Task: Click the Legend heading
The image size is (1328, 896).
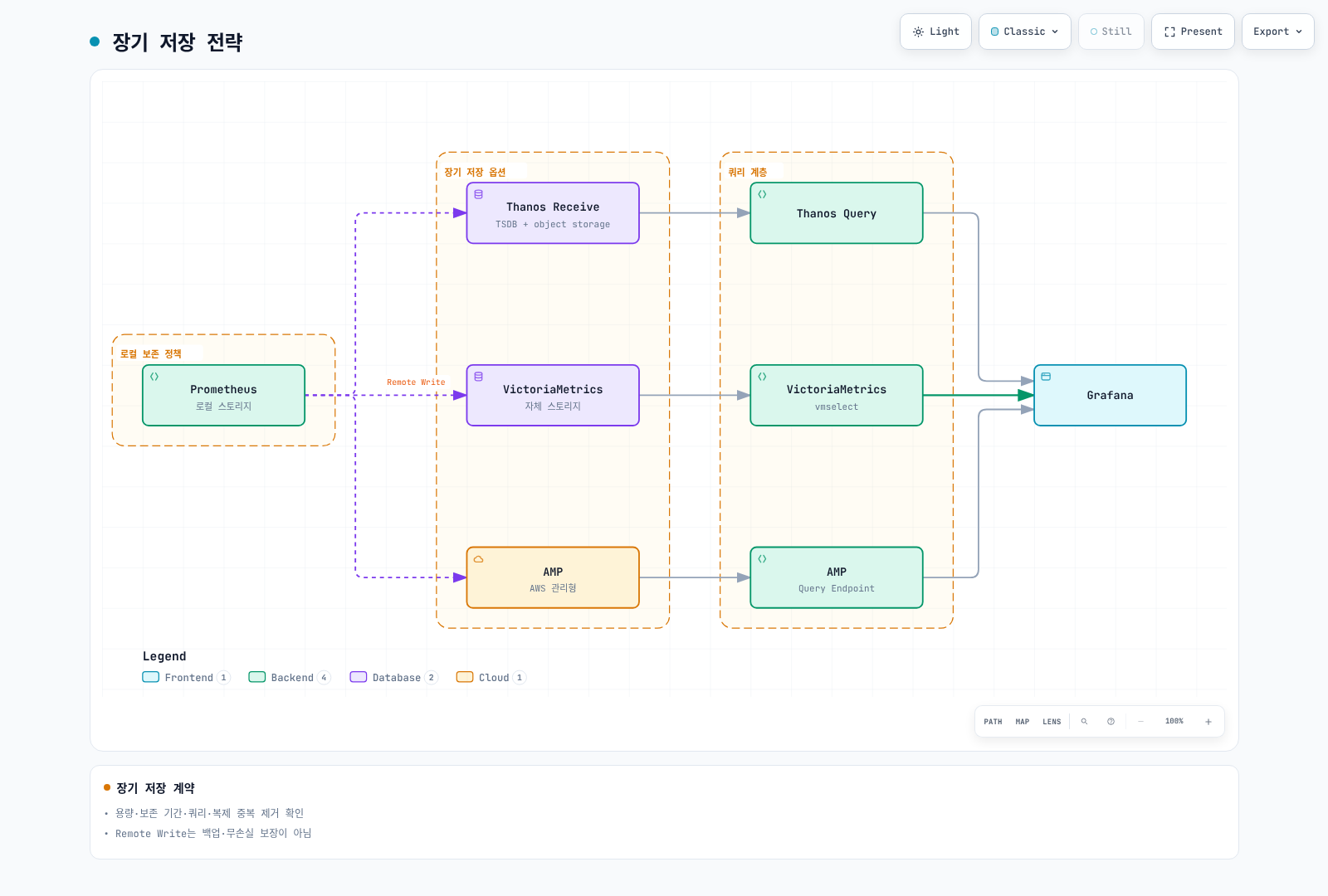Action: click(164, 656)
